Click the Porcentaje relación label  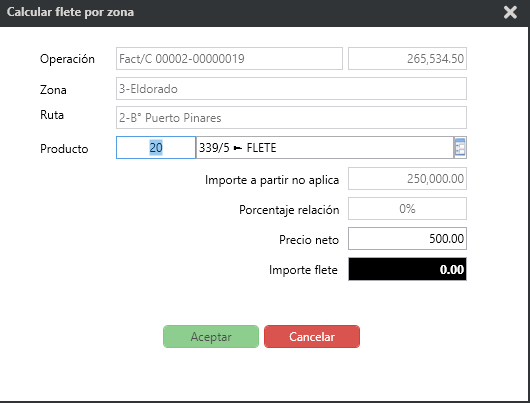289,210
